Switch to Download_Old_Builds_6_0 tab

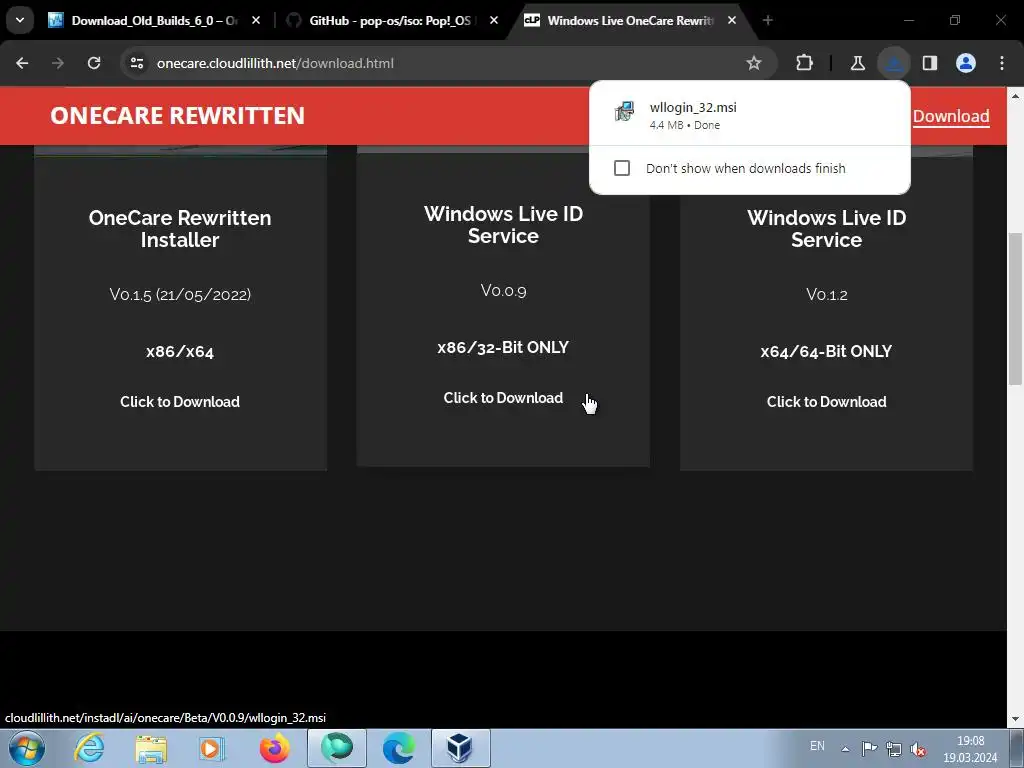(x=154, y=21)
